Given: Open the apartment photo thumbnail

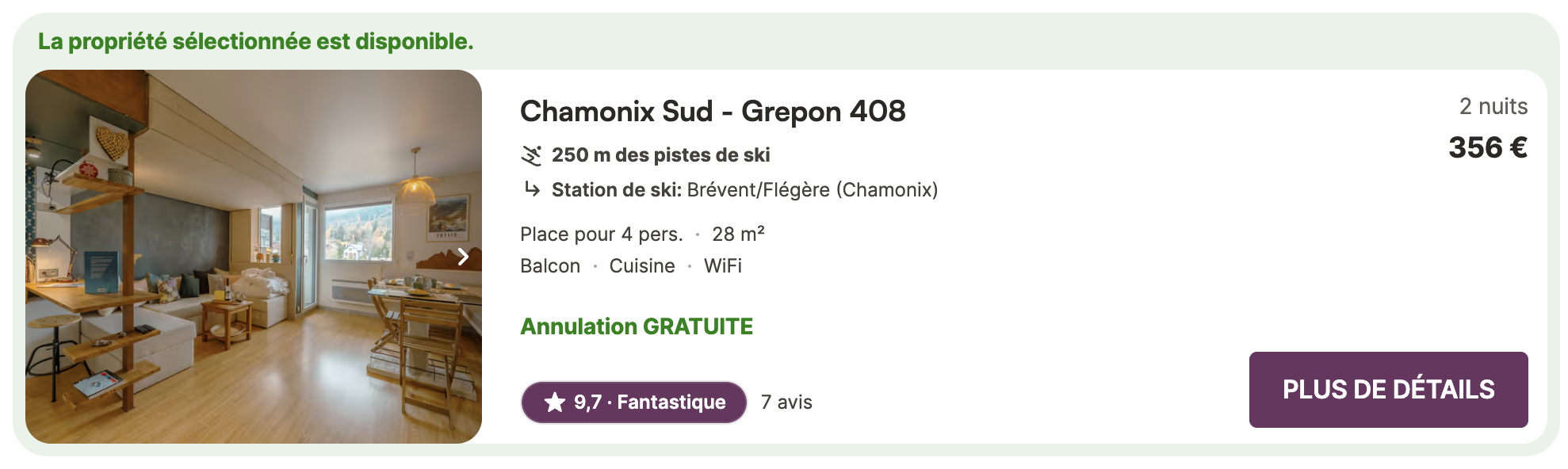Looking at the screenshot, I should pyautogui.click(x=254, y=257).
